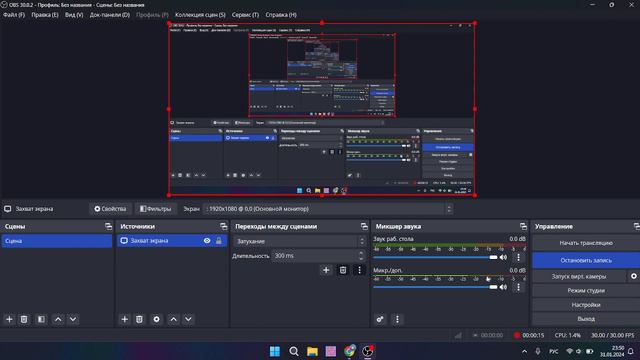Open Settings from Controls panel

coord(586,305)
